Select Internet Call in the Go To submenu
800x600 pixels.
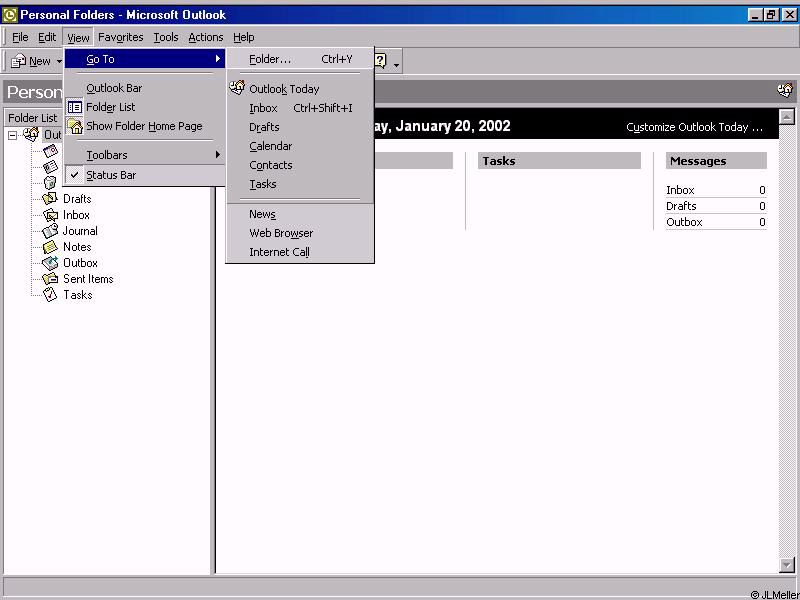pyautogui.click(x=300, y=252)
